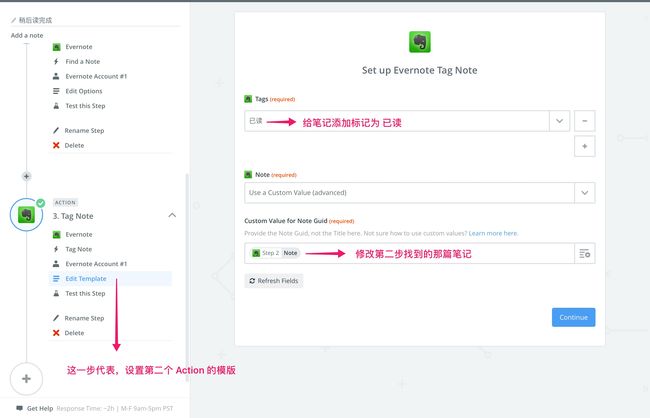The width and height of the screenshot is (650, 418).
Task: Click the pencil Rename icon under Find a Note
Action: (56, 130)
